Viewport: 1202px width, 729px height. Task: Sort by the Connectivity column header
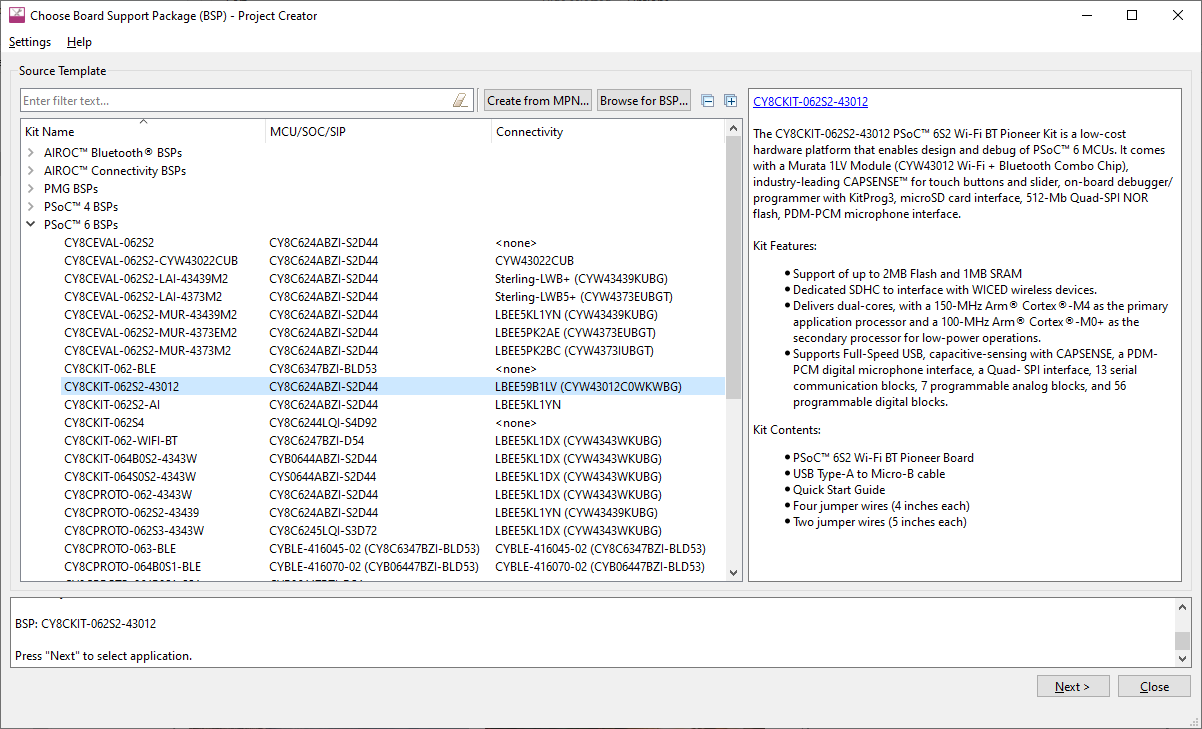608,132
